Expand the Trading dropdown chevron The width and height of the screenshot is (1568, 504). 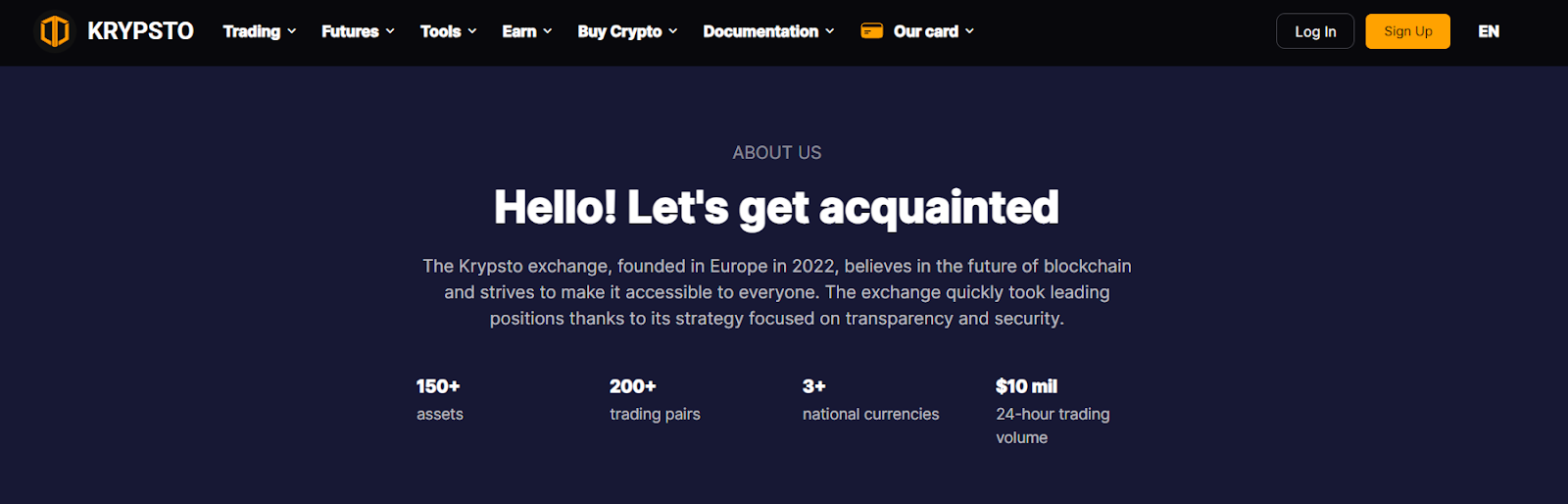(292, 31)
